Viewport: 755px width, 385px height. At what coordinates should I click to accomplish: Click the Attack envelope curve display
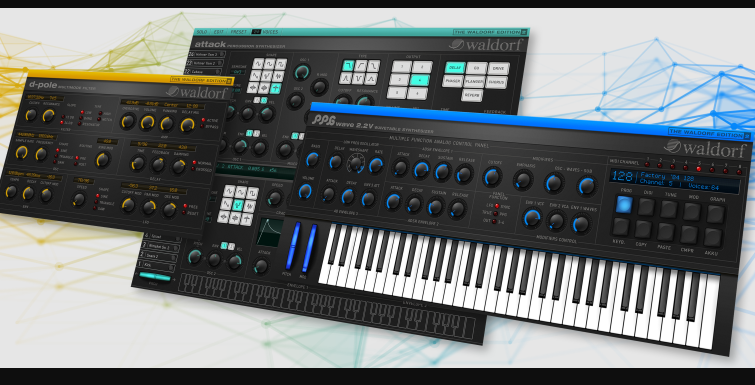pos(270,233)
